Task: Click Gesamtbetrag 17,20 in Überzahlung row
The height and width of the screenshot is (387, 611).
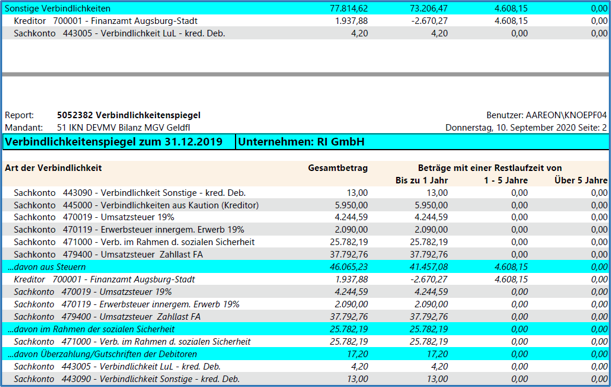Action: coord(357,354)
